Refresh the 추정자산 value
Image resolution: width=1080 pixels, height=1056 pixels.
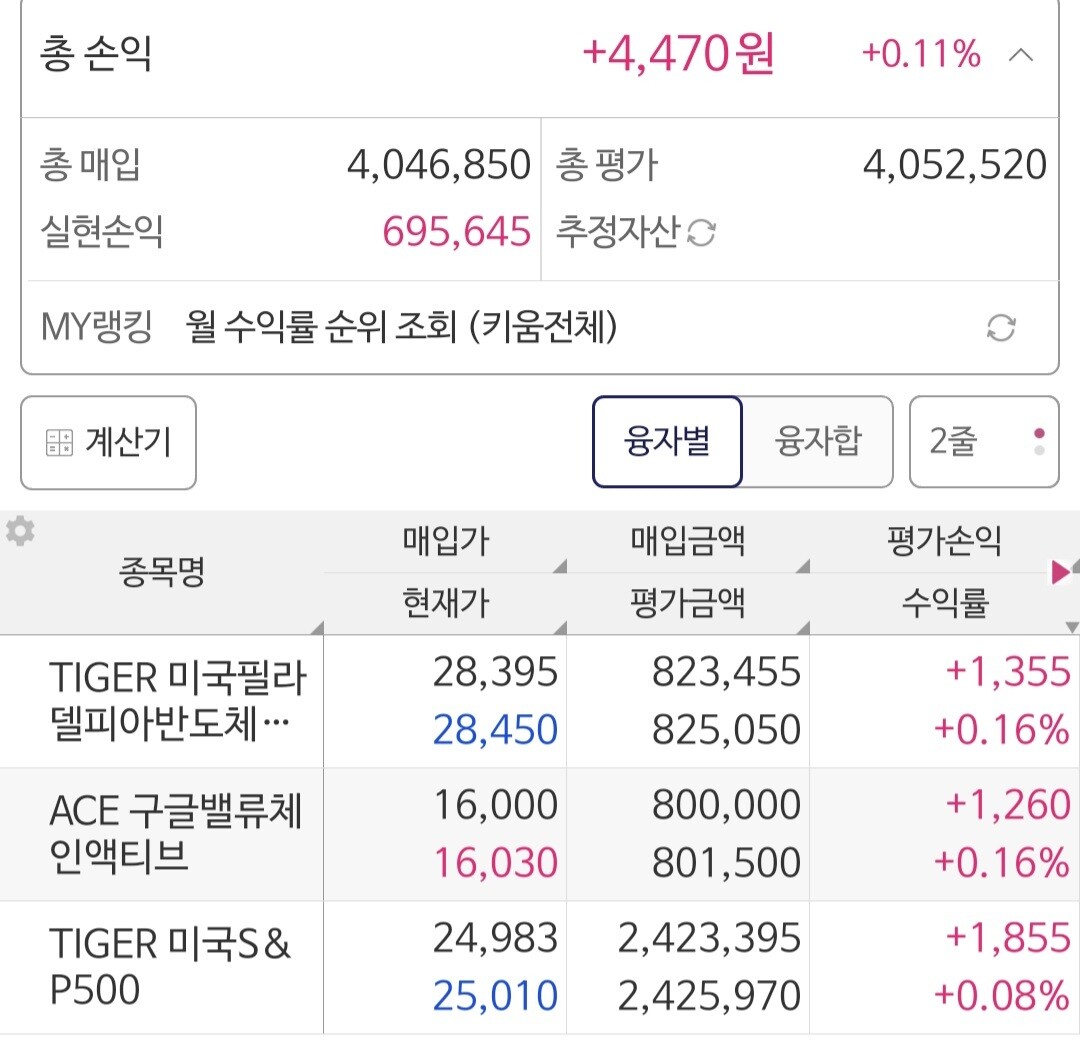click(x=702, y=233)
